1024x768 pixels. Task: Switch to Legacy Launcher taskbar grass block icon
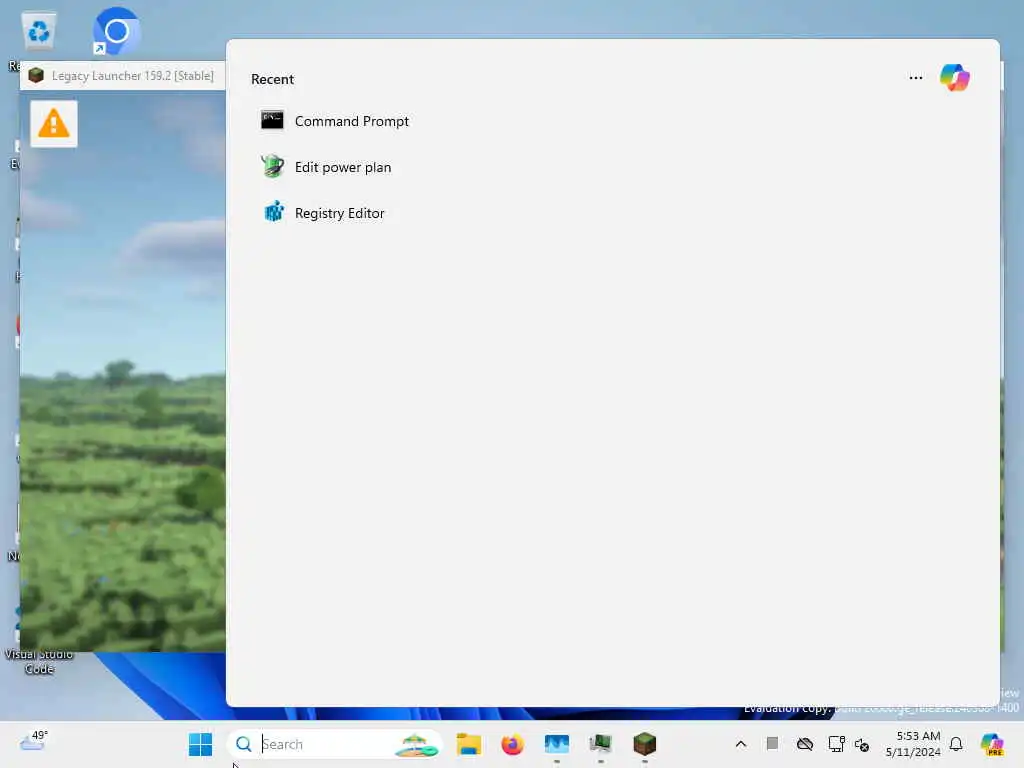(x=645, y=743)
